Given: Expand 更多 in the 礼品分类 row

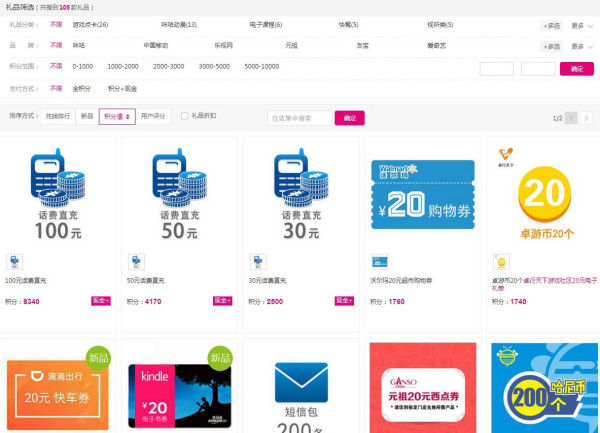Looking at the screenshot, I should pos(580,25).
